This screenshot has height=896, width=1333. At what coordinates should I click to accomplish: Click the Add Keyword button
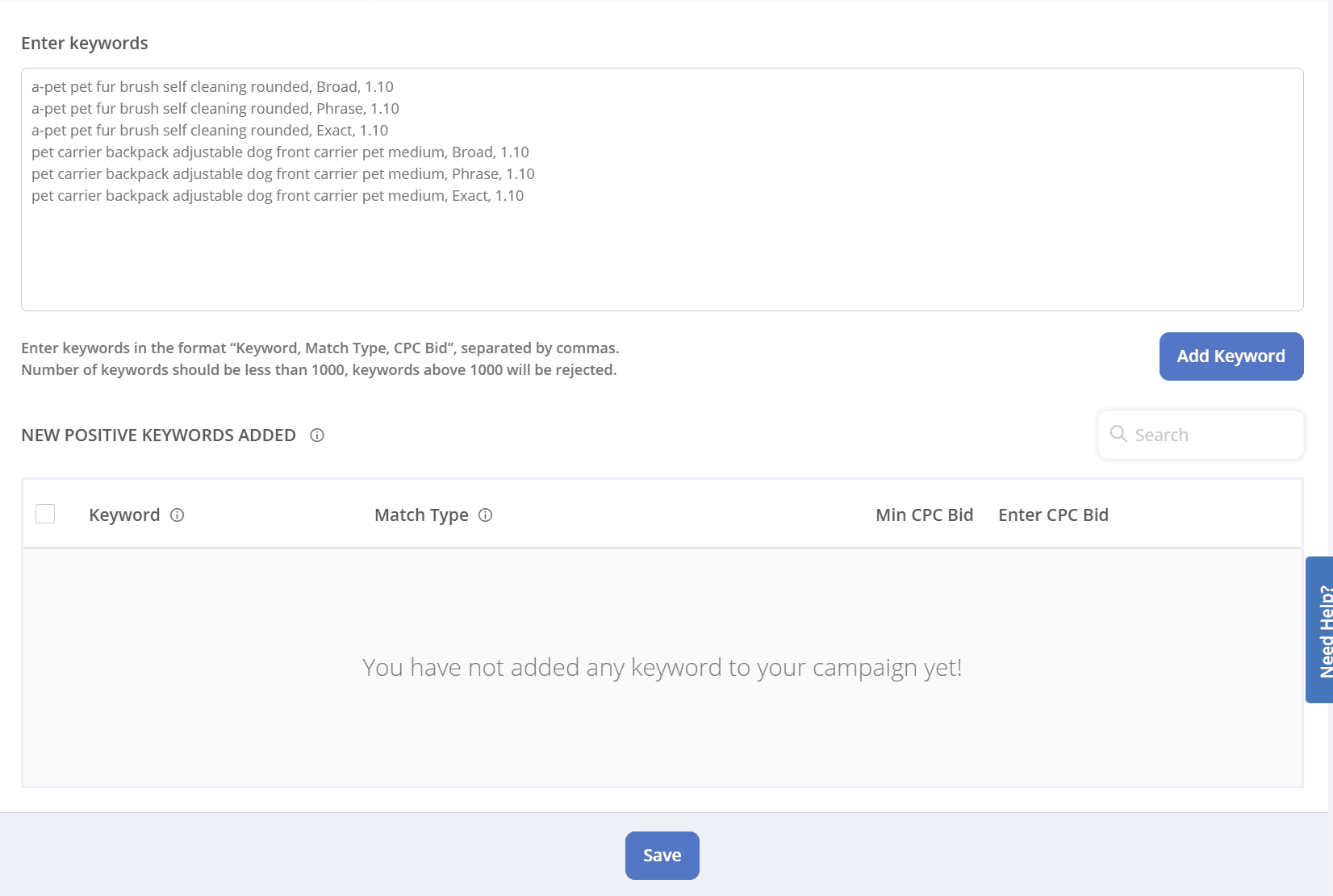pyautogui.click(x=1231, y=356)
